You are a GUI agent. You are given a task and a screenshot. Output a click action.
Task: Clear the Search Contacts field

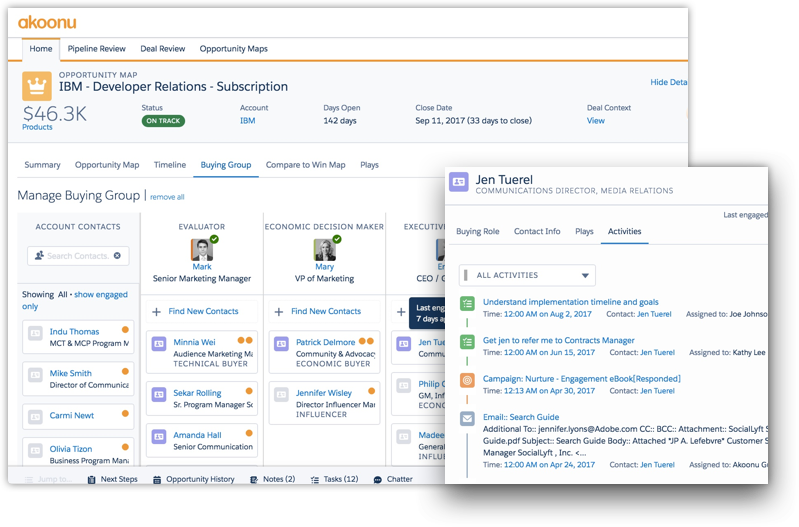[x=117, y=256]
